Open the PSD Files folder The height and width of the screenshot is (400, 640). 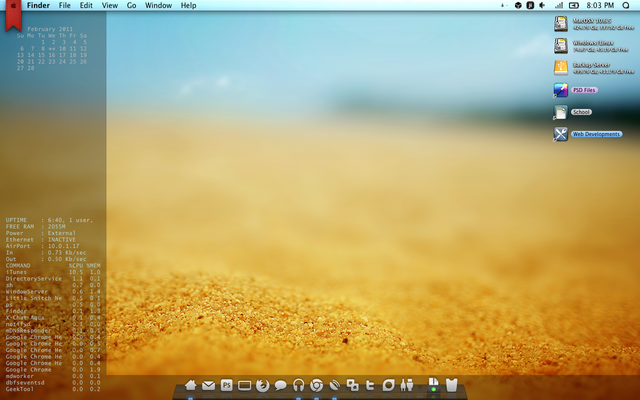(561, 90)
